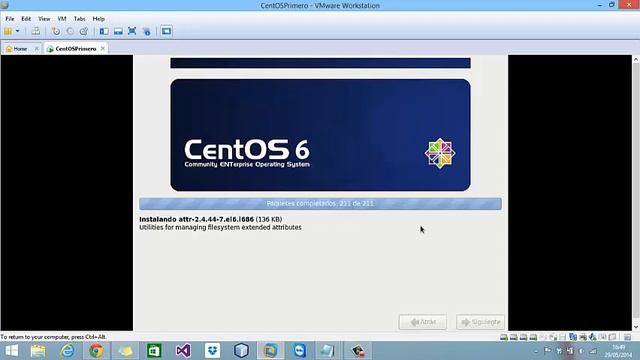Open the sticky notes taskbar icon
Viewport: 640px width, 360px height.
tap(125, 351)
